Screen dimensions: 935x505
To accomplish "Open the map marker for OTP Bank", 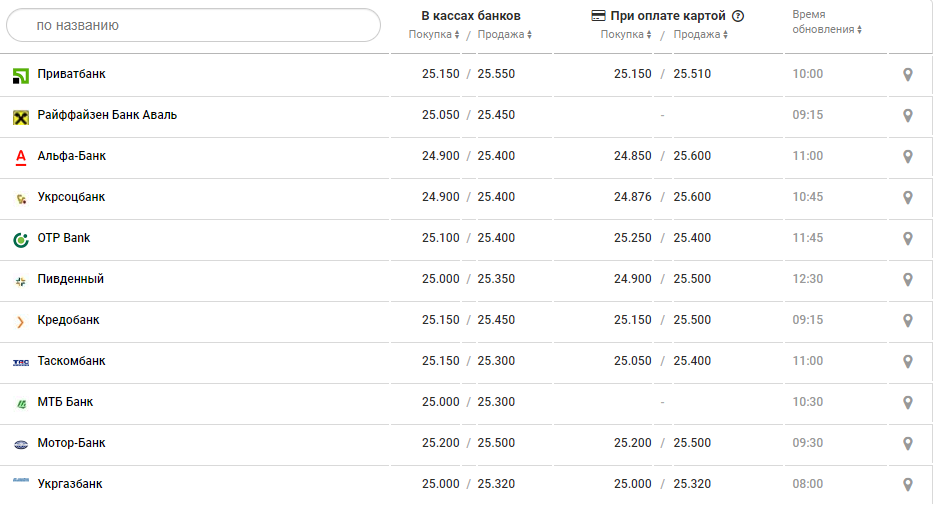I will click(907, 238).
